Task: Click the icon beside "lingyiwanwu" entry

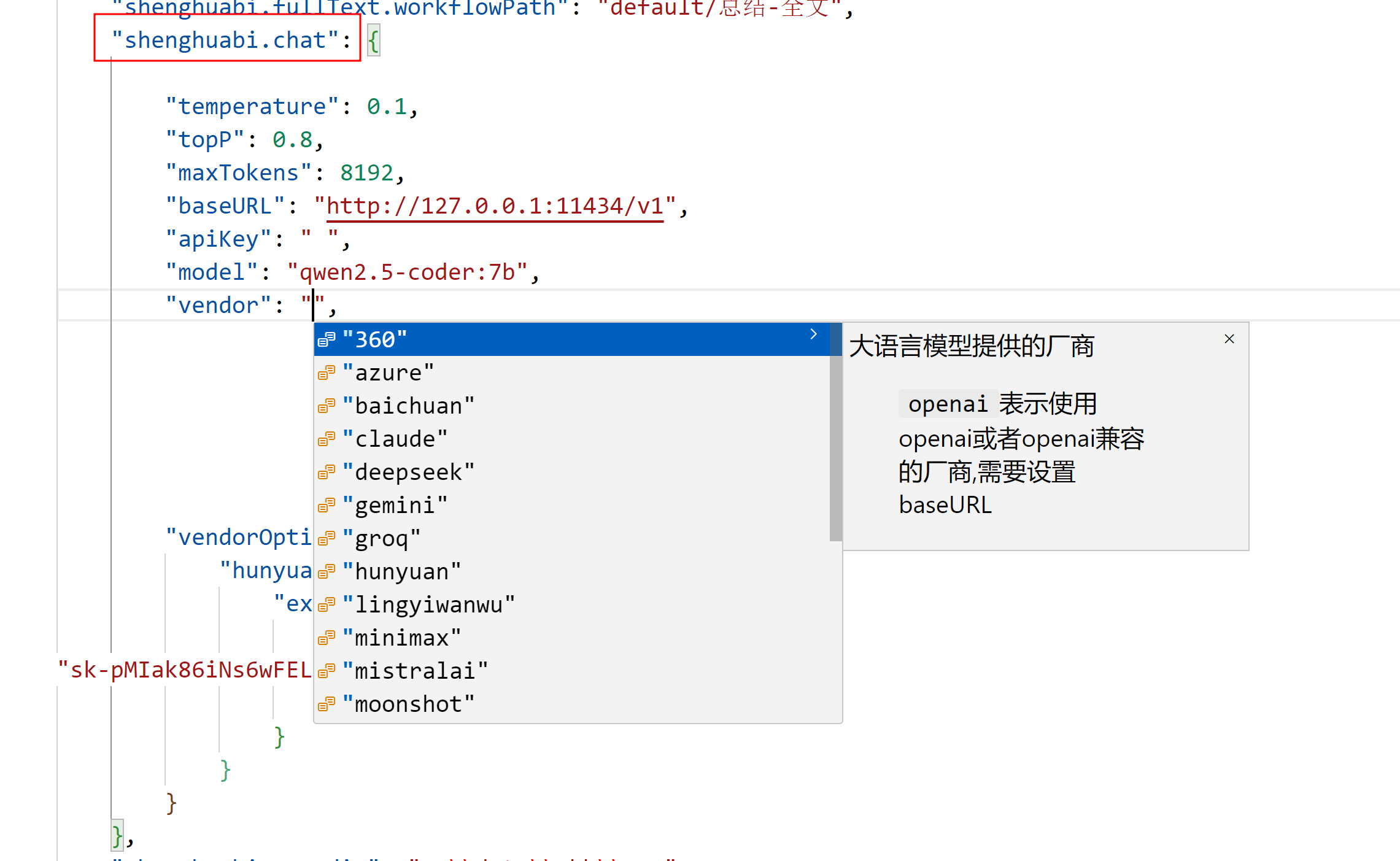Action: [x=327, y=605]
